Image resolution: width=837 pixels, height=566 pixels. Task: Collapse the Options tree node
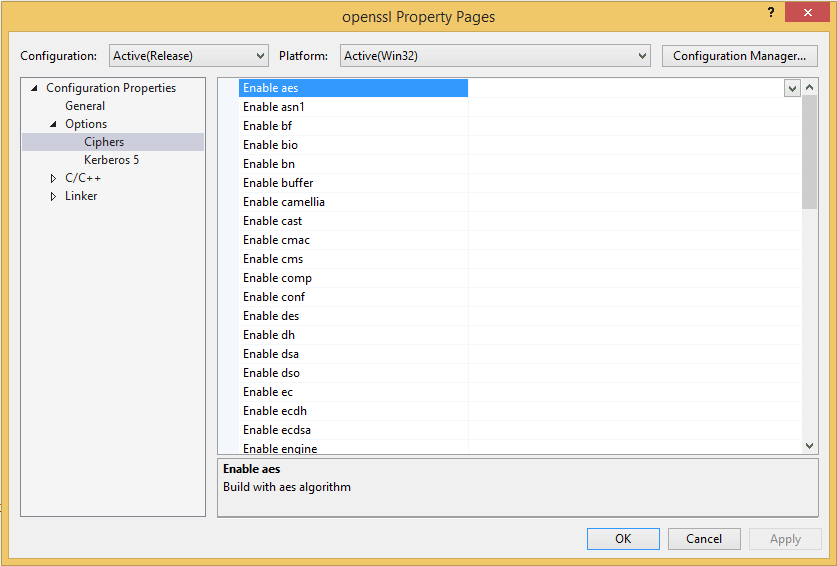coord(53,124)
